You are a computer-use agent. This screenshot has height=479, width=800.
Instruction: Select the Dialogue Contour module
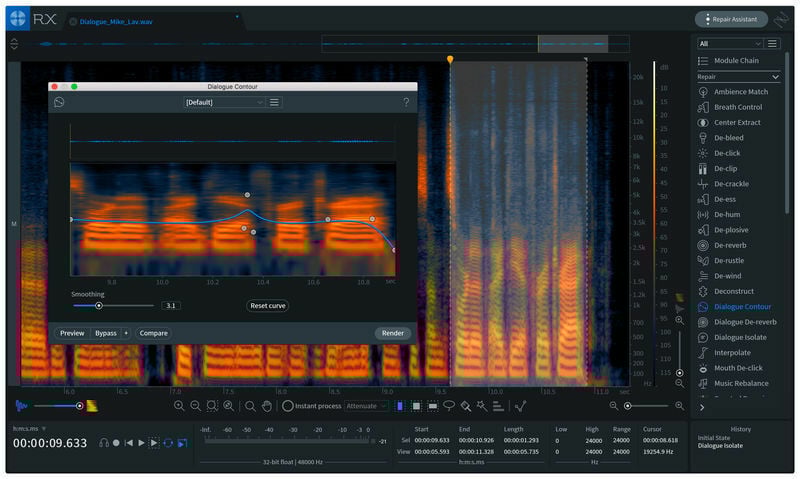735,307
